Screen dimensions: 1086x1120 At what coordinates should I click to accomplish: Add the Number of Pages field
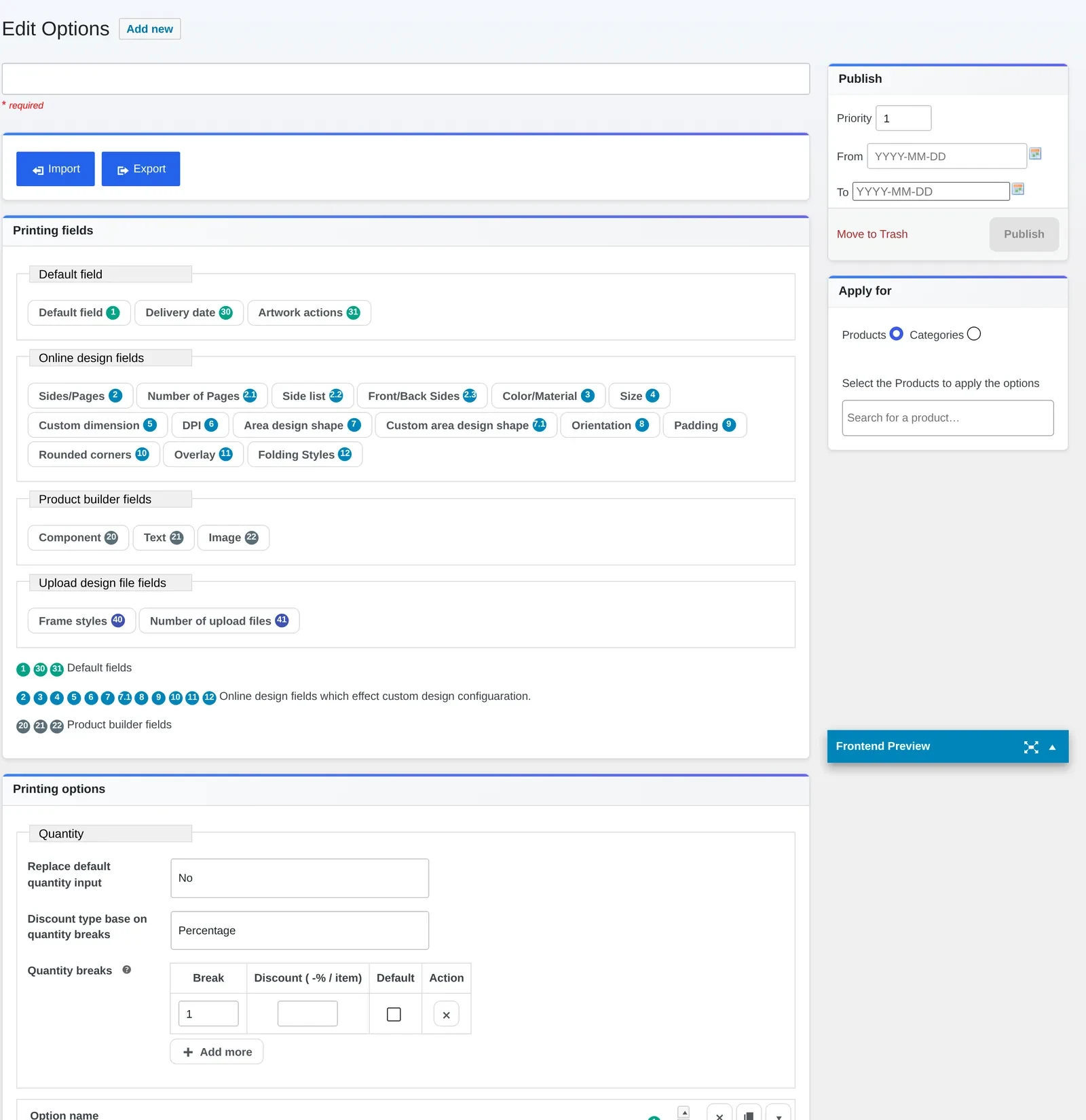pos(202,396)
